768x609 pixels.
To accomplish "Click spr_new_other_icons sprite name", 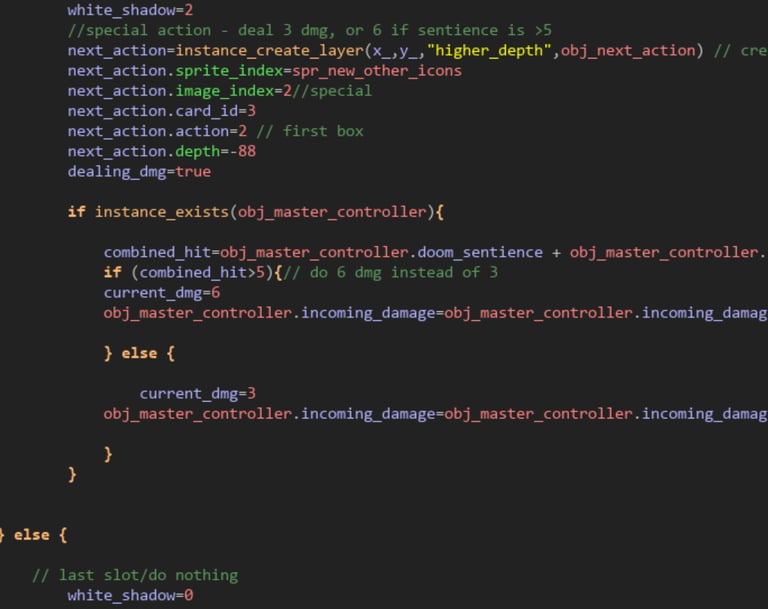I will [x=377, y=71].
